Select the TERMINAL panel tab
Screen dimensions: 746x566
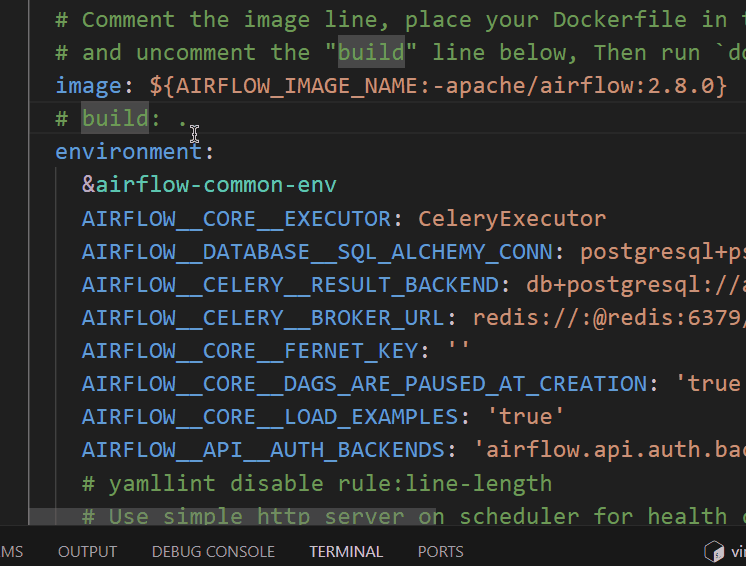point(346,551)
